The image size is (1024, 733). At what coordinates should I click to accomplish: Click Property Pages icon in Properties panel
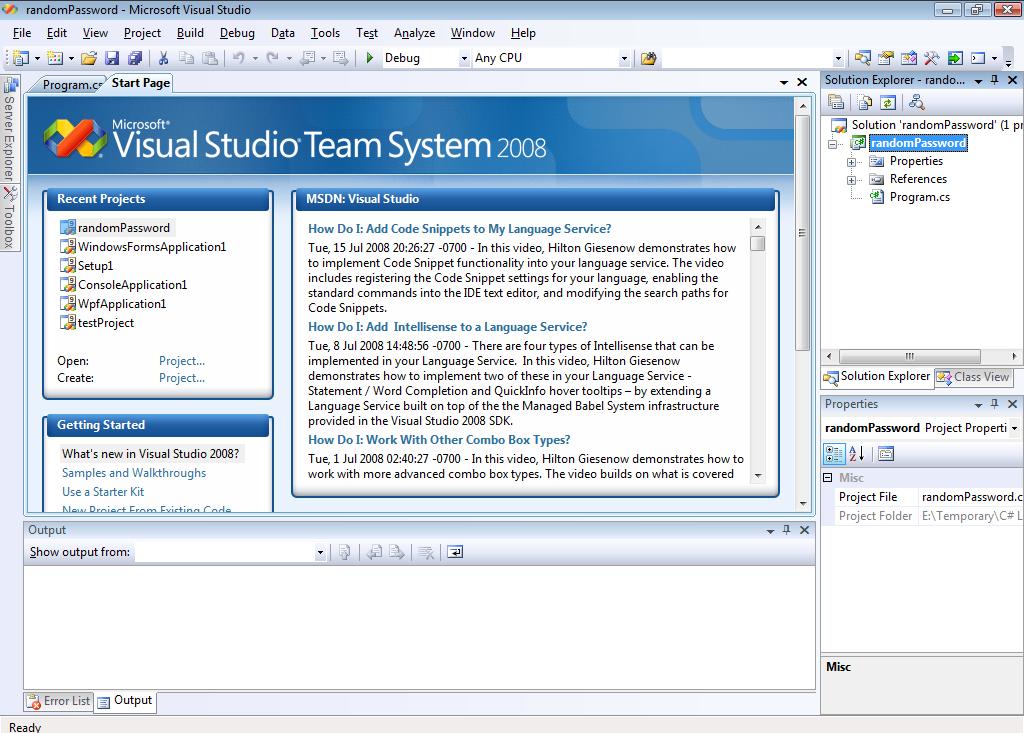tap(886, 453)
